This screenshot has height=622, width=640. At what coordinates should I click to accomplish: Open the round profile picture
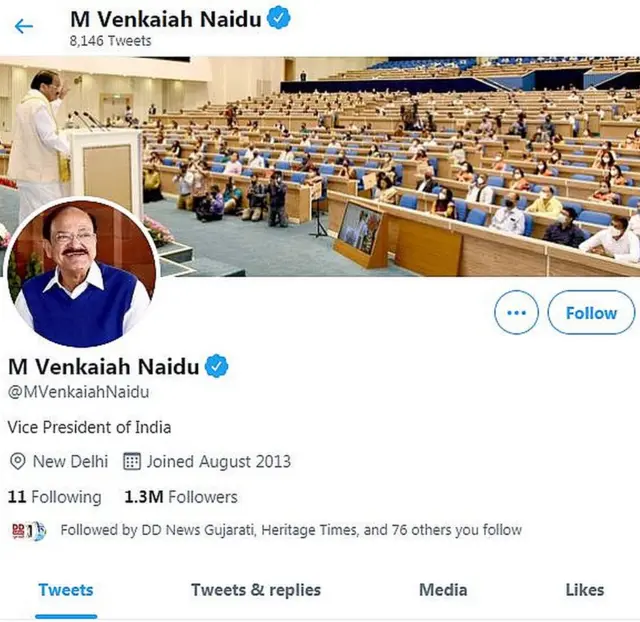(80, 273)
